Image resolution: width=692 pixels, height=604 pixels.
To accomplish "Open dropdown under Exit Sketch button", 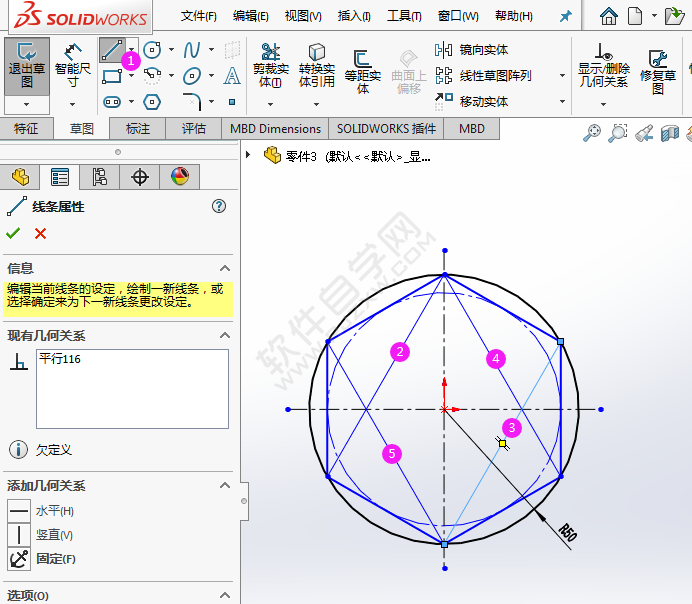I will (27, 105).
